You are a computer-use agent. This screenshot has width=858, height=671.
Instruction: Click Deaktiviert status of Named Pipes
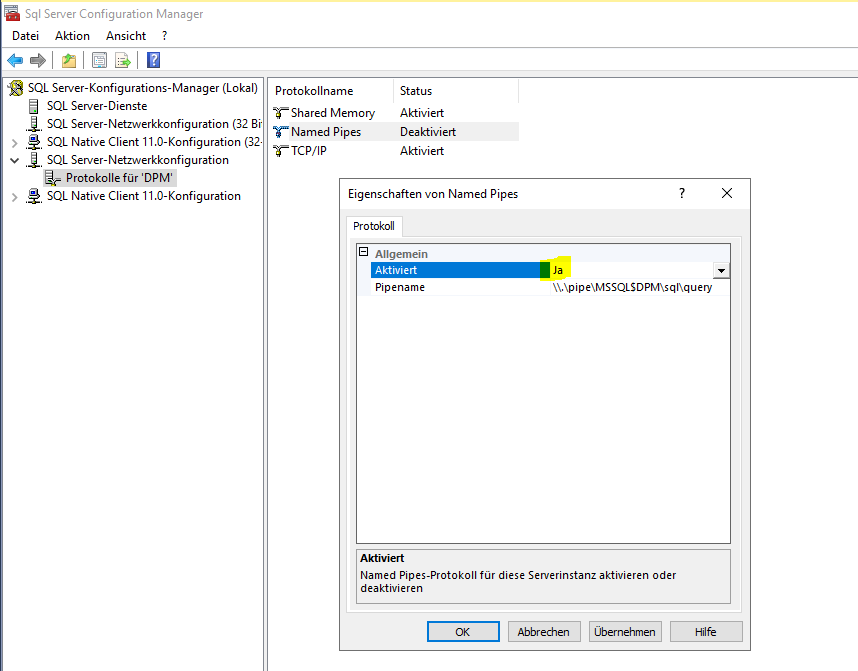point(428,132)
